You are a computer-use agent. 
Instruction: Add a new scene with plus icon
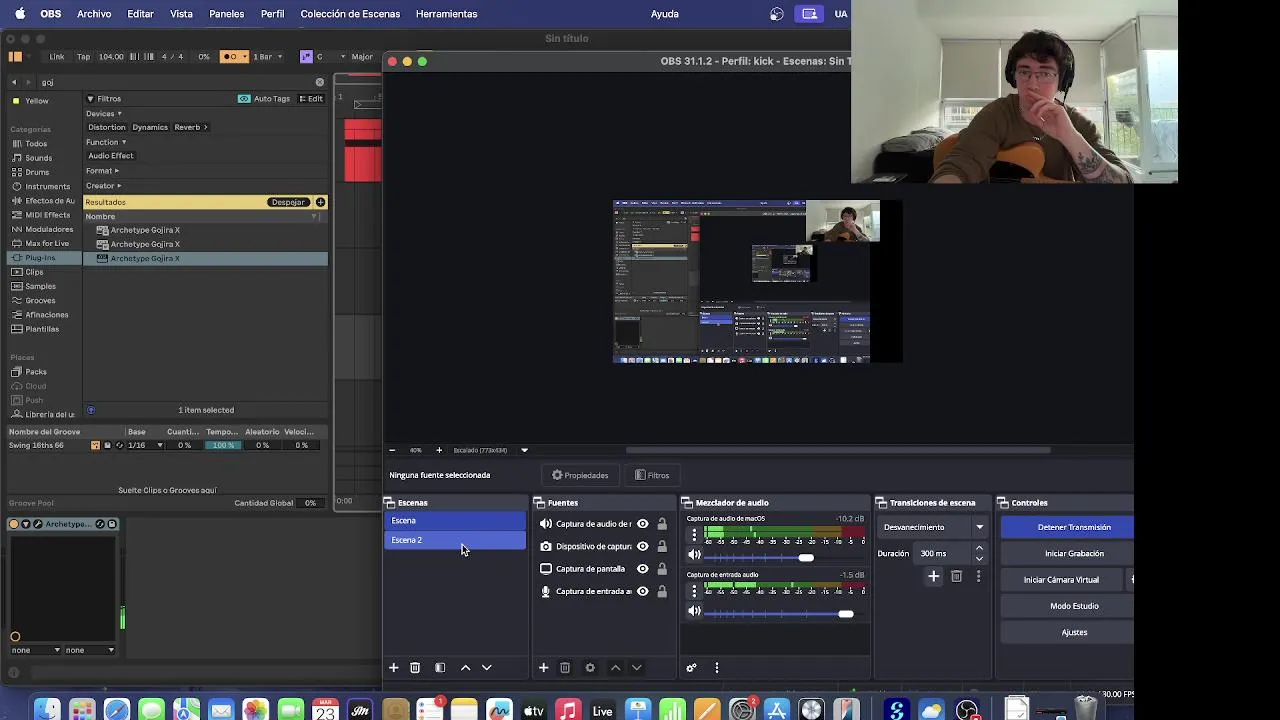pos(393,667)
